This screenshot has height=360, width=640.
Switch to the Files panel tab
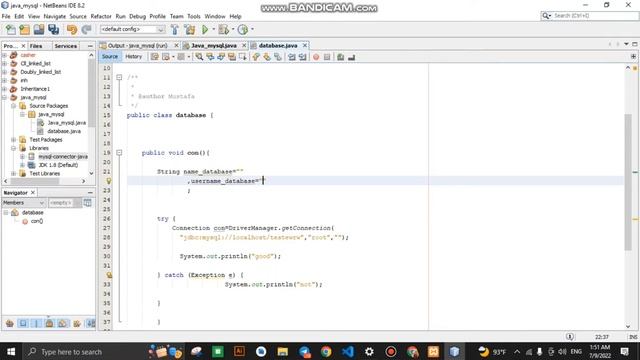point(36,46)
